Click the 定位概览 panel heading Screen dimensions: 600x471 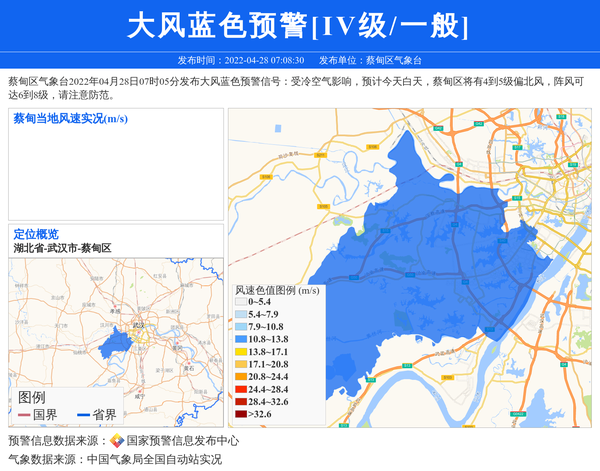[x=36, y=234]
